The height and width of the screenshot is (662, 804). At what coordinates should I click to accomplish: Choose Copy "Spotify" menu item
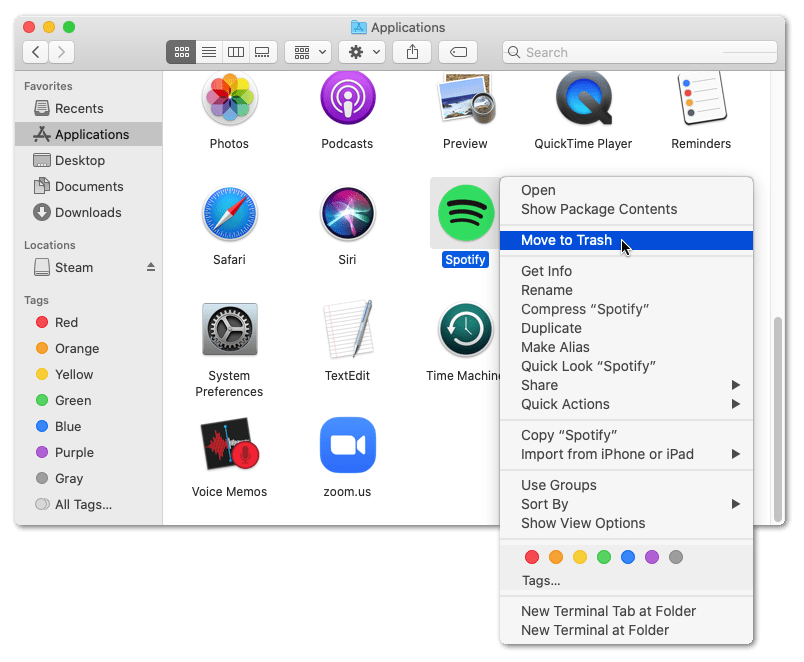626,435
